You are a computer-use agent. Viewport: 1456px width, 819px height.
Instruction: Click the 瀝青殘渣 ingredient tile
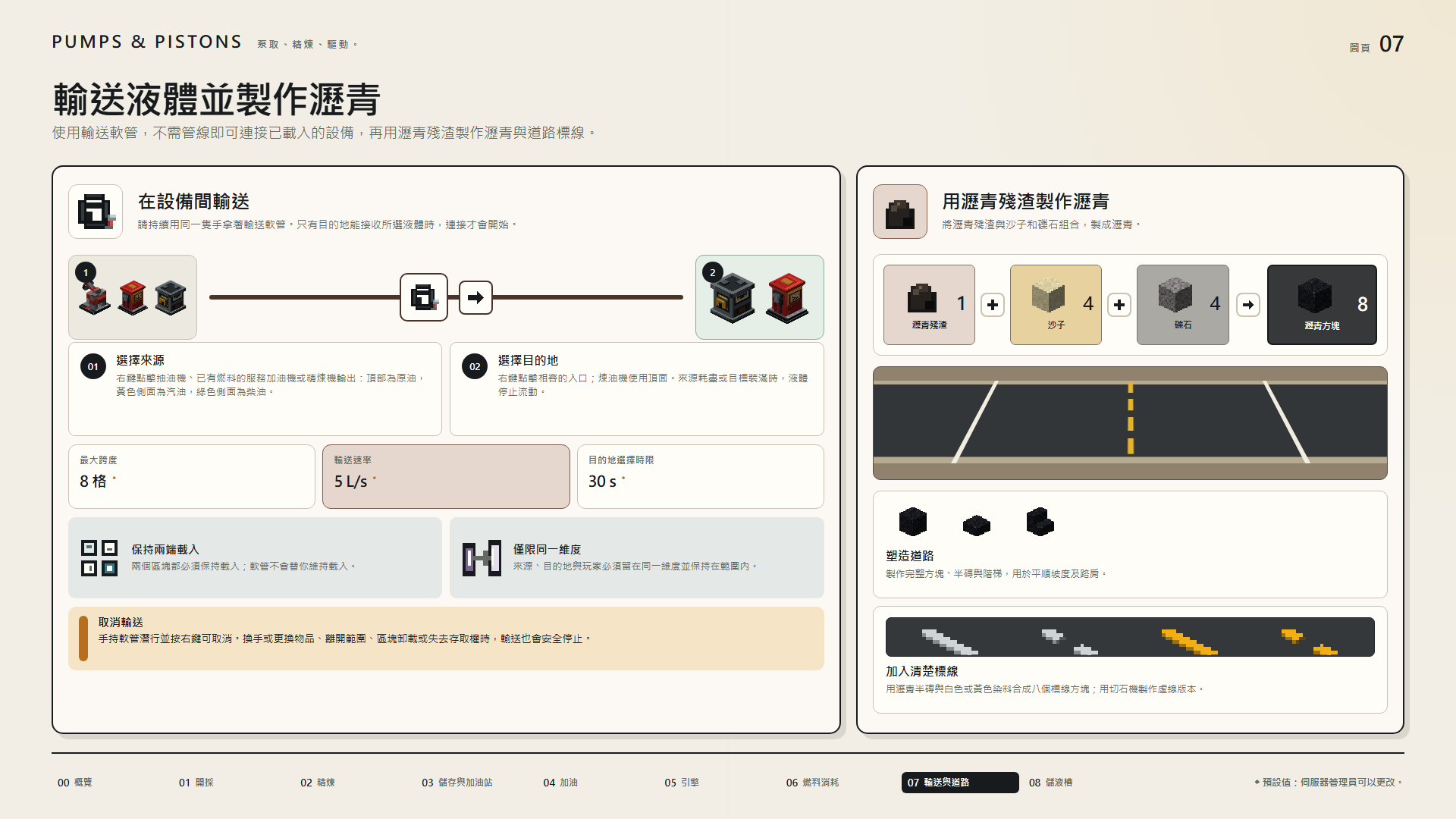pyautogui.click(x=929, y=305)
